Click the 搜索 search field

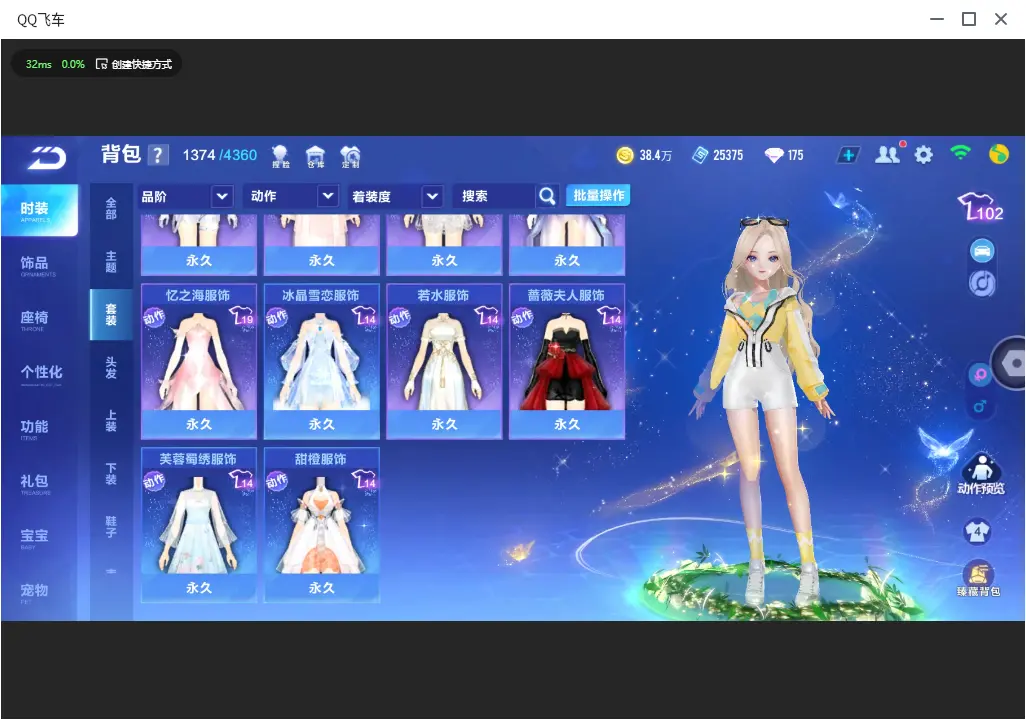point(495,196)
